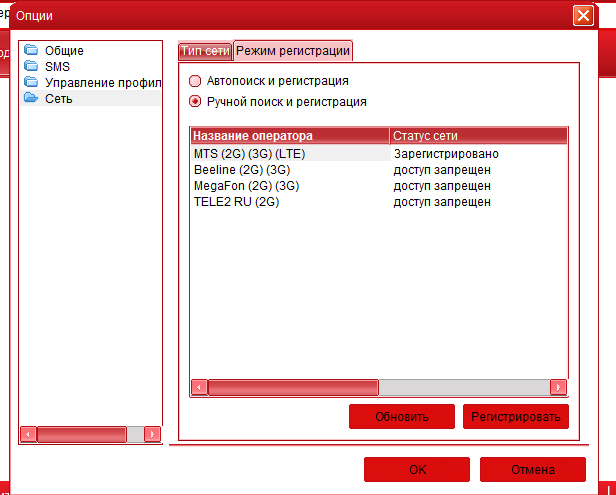Click operator list right scroll arrow
This screenshot has height=495, width=616.
[x=558, y=388]
